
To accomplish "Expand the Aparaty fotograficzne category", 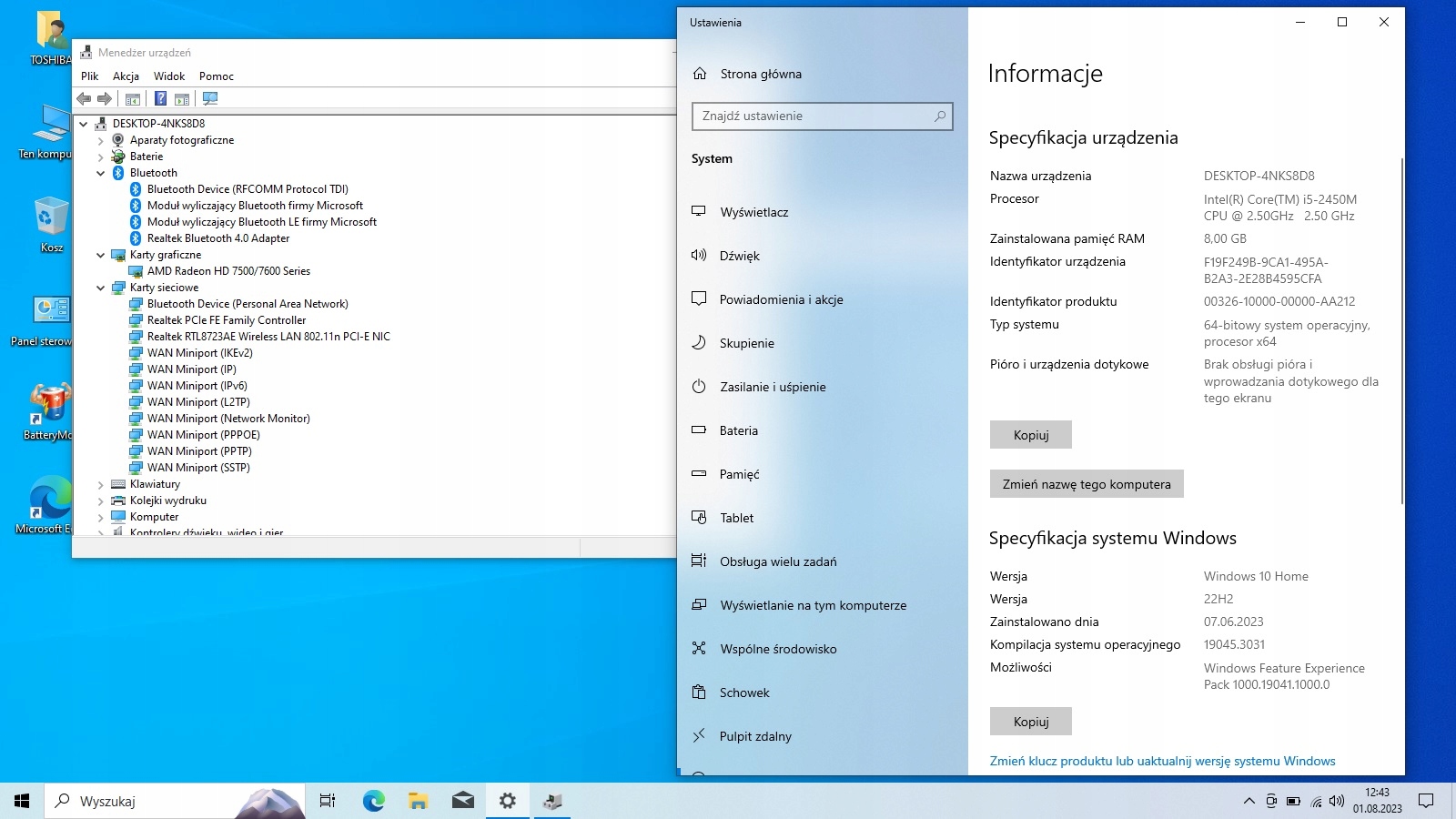I will [x=101, y=141].
